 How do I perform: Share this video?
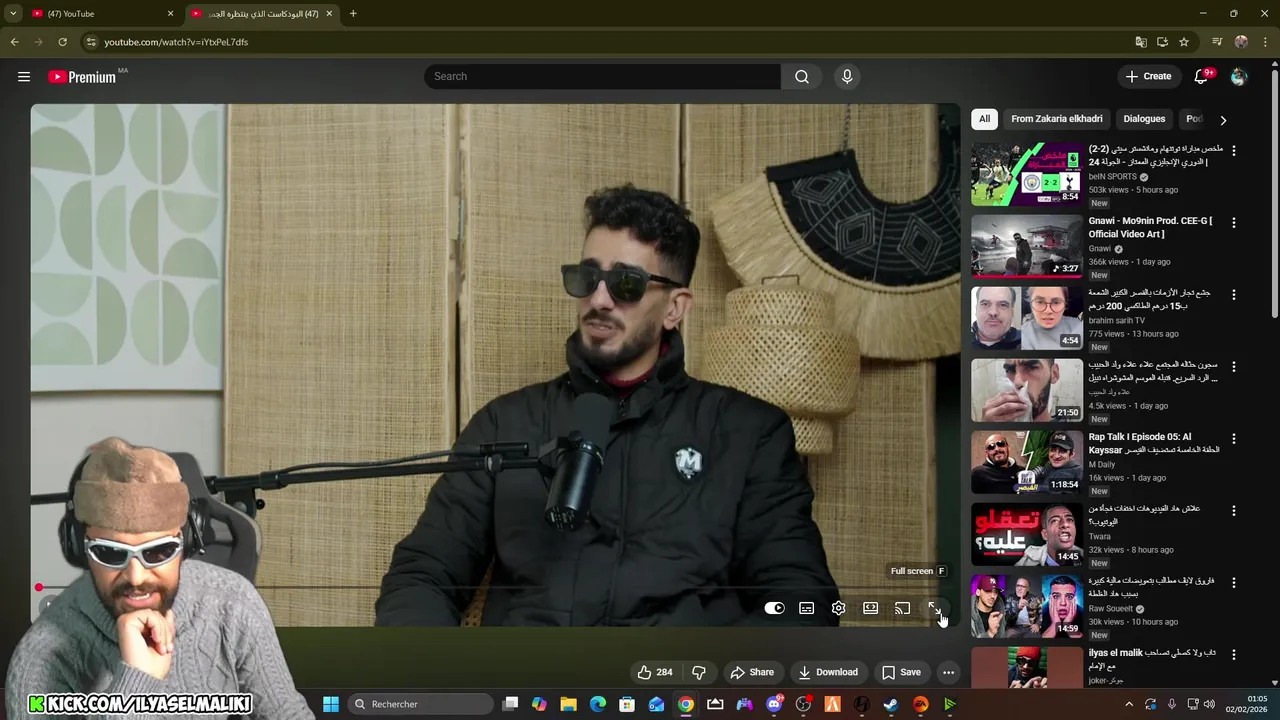(x=752, y=672)
